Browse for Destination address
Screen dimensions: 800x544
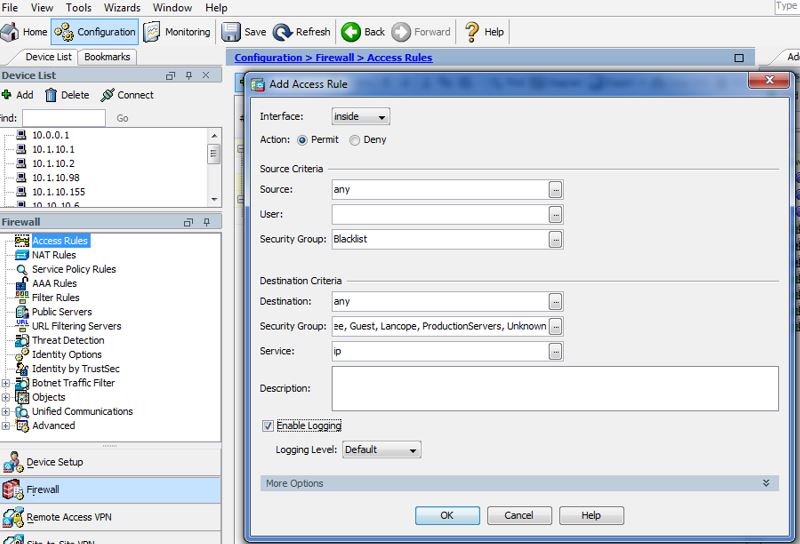pyautogui.click(x=556, y=302)
